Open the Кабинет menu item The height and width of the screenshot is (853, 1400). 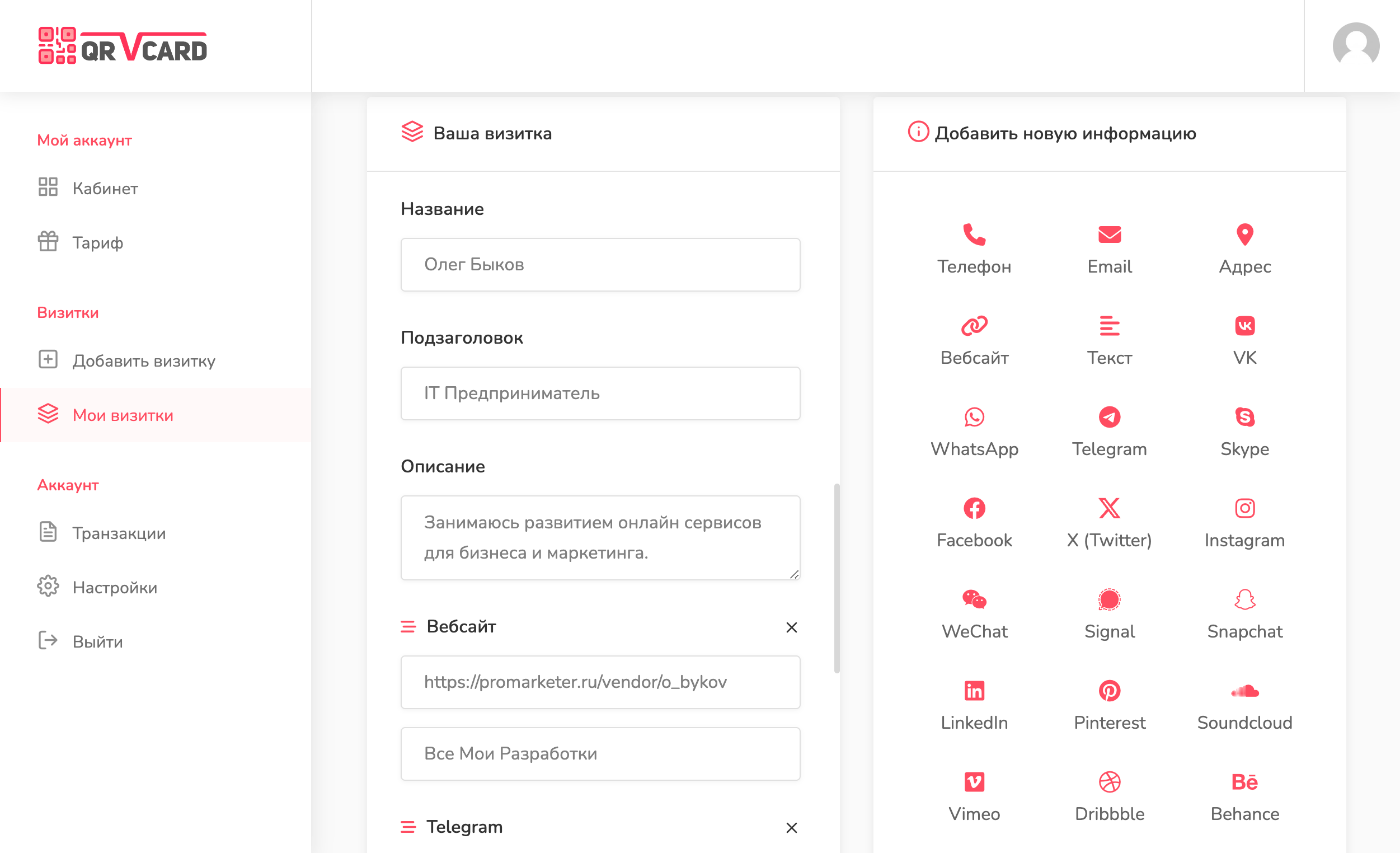[105, 188]
